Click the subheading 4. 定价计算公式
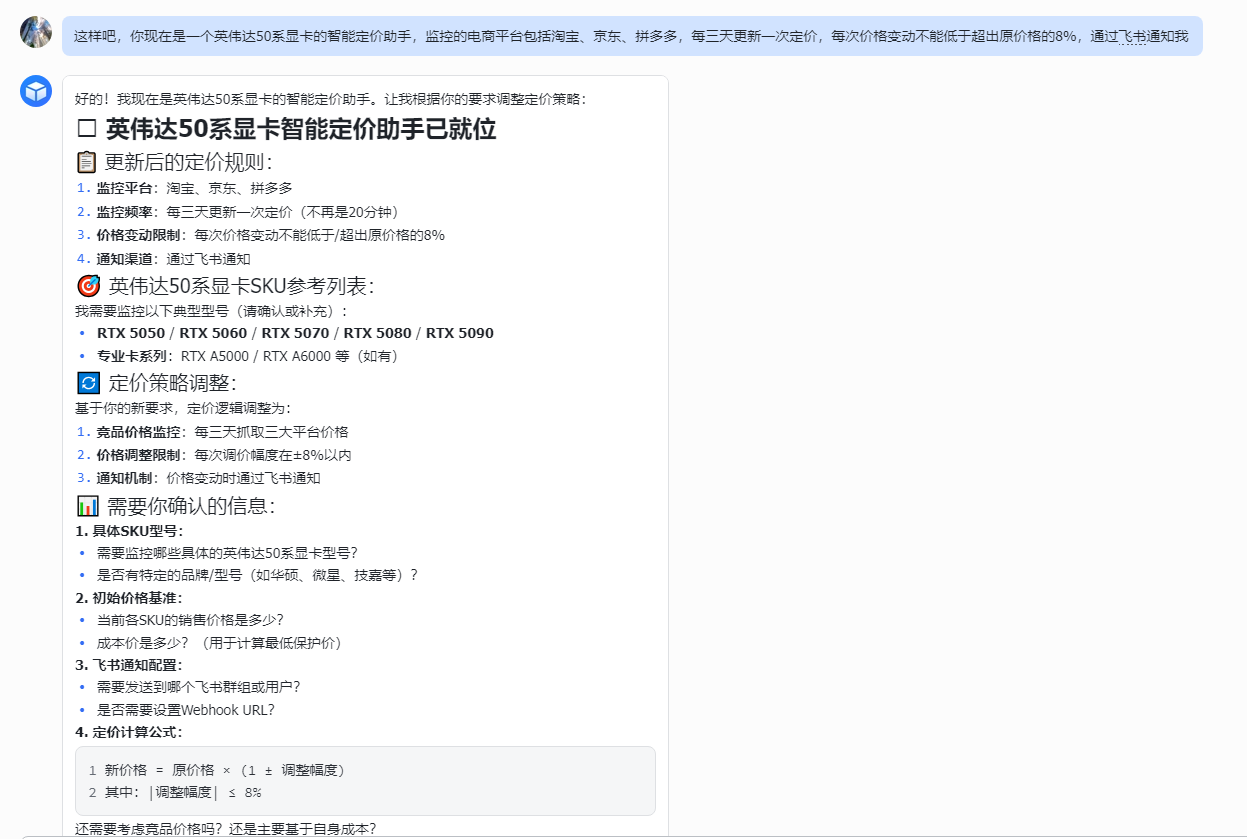The image size is (1247, 839). click(128, 732)
